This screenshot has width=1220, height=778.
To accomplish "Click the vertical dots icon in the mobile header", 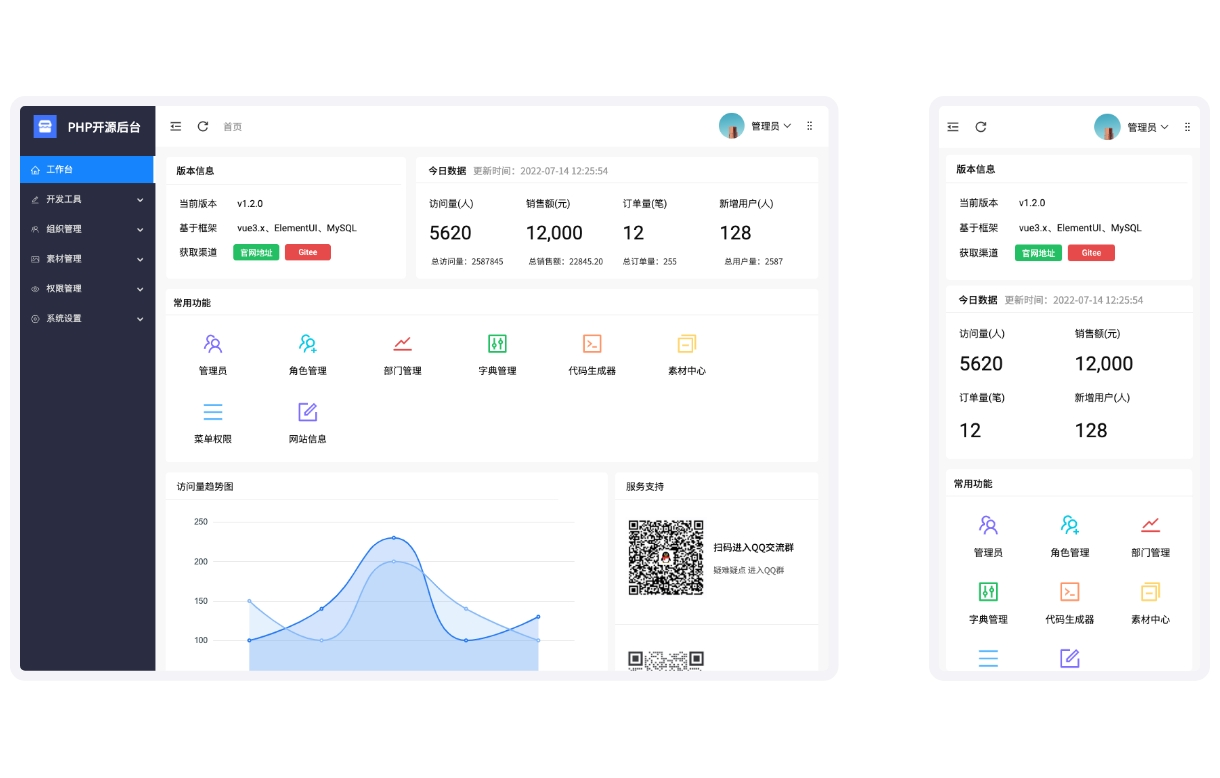I will point(1187,127).
